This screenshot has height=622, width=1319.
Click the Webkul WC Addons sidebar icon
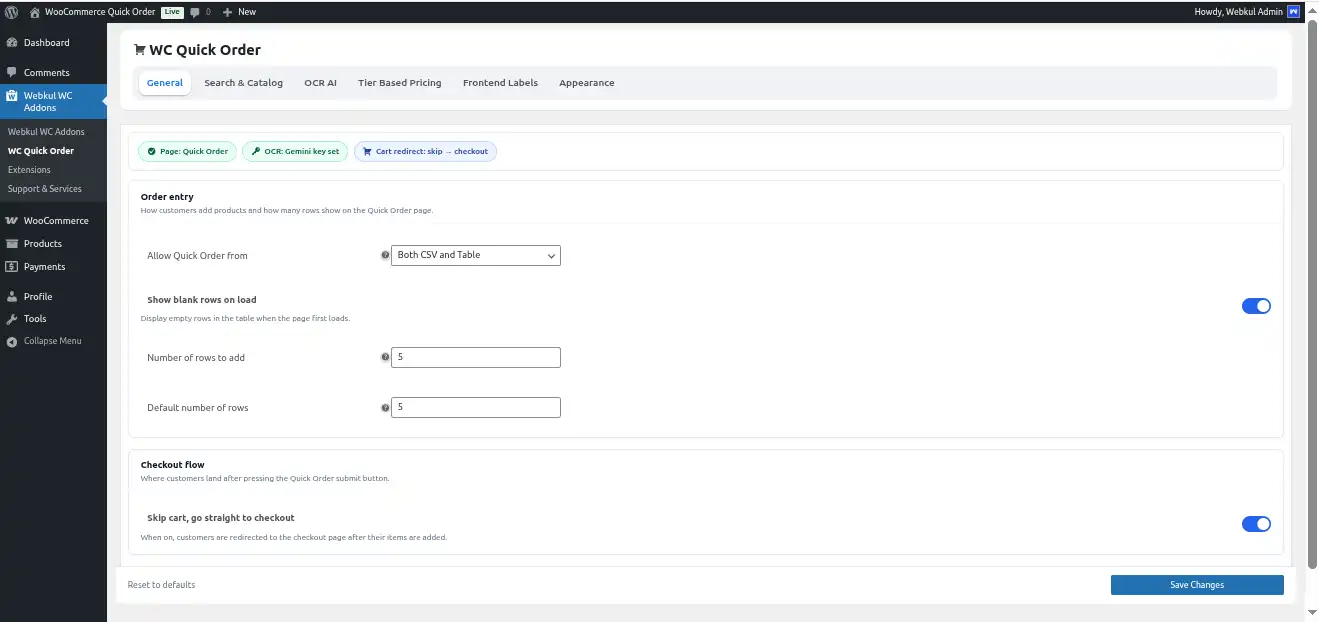click(11, 97)
